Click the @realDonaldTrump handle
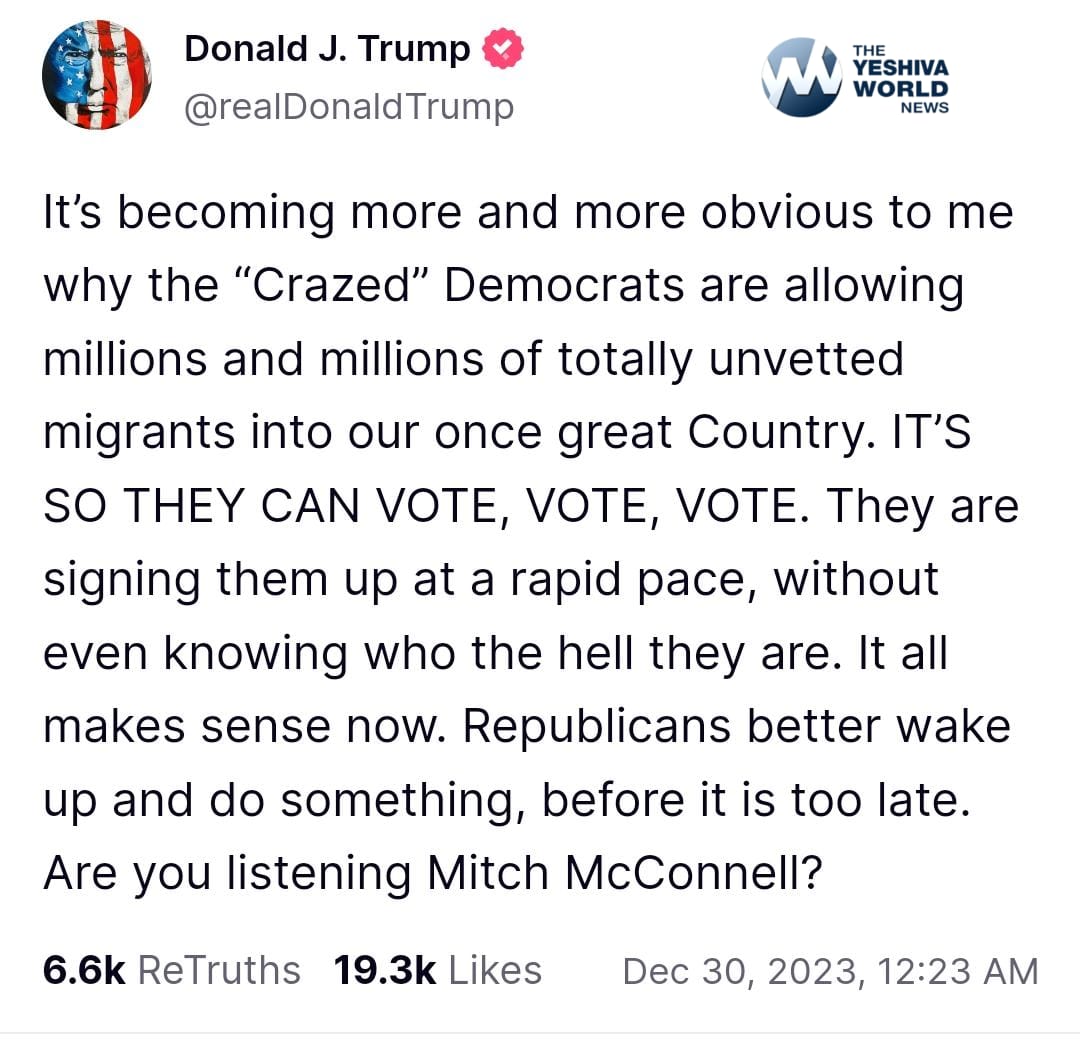 point(349,106)
